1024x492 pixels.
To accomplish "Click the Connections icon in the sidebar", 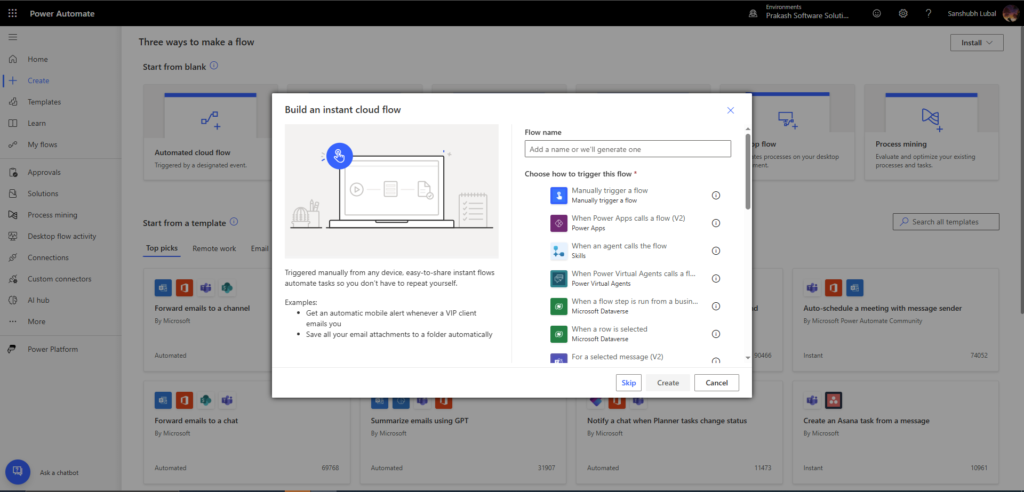I will 12,257.
